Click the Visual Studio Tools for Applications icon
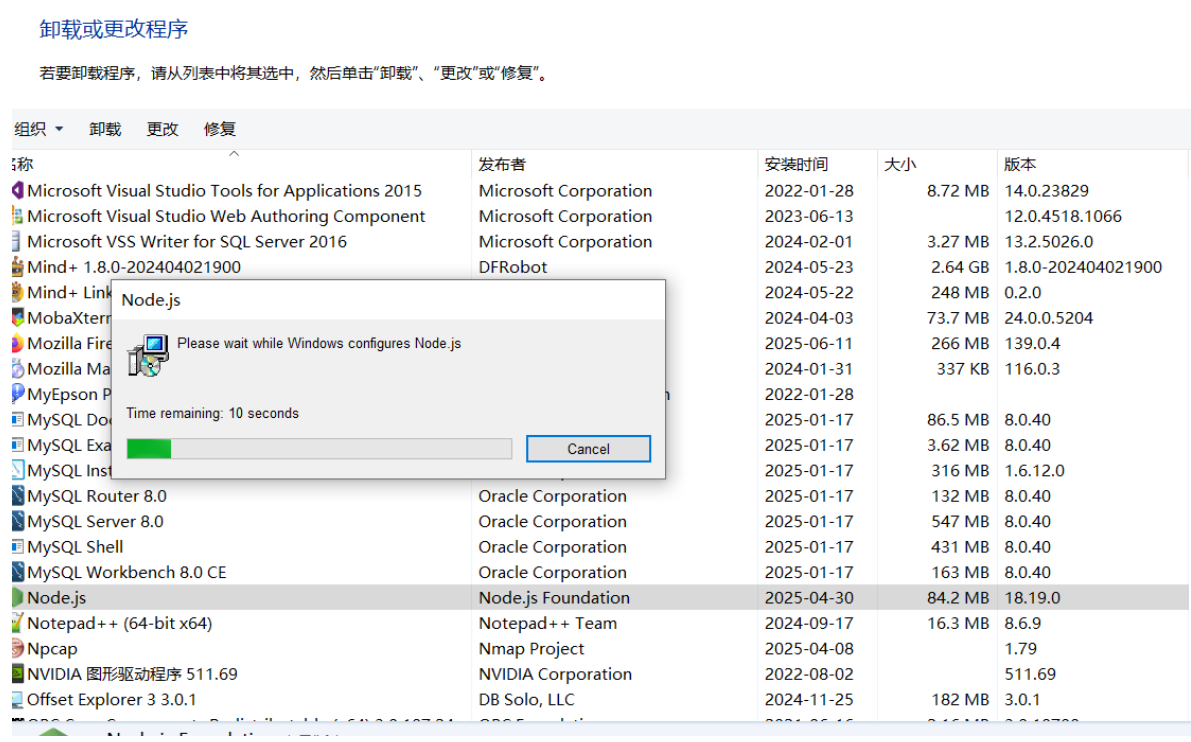Screen dimensions: 1191x742 [17, 191]
